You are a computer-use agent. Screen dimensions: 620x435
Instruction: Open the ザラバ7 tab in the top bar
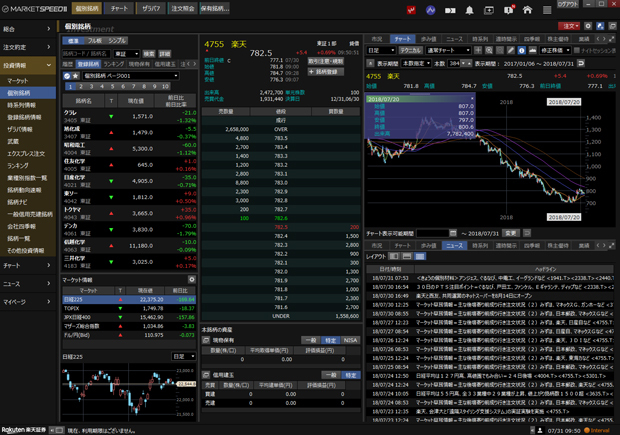click(x=151, y=8)
